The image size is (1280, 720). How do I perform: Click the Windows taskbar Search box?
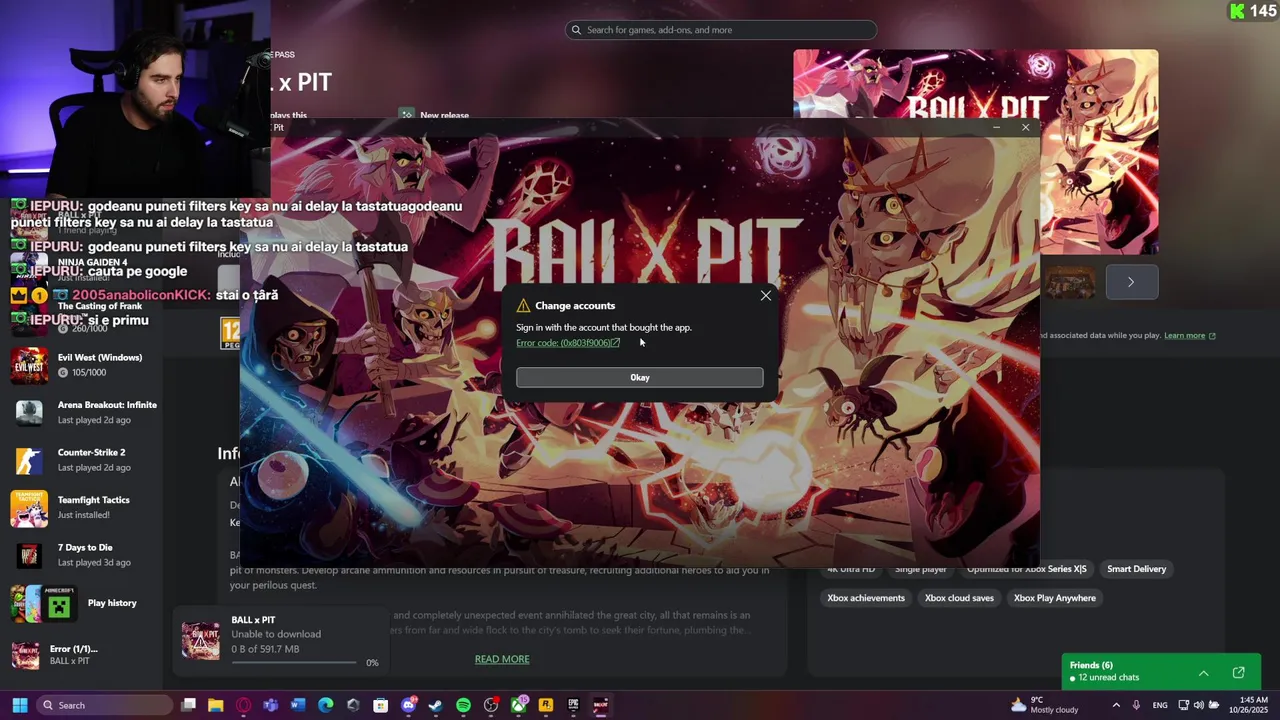pyautogui.click(x=106, y=705)
